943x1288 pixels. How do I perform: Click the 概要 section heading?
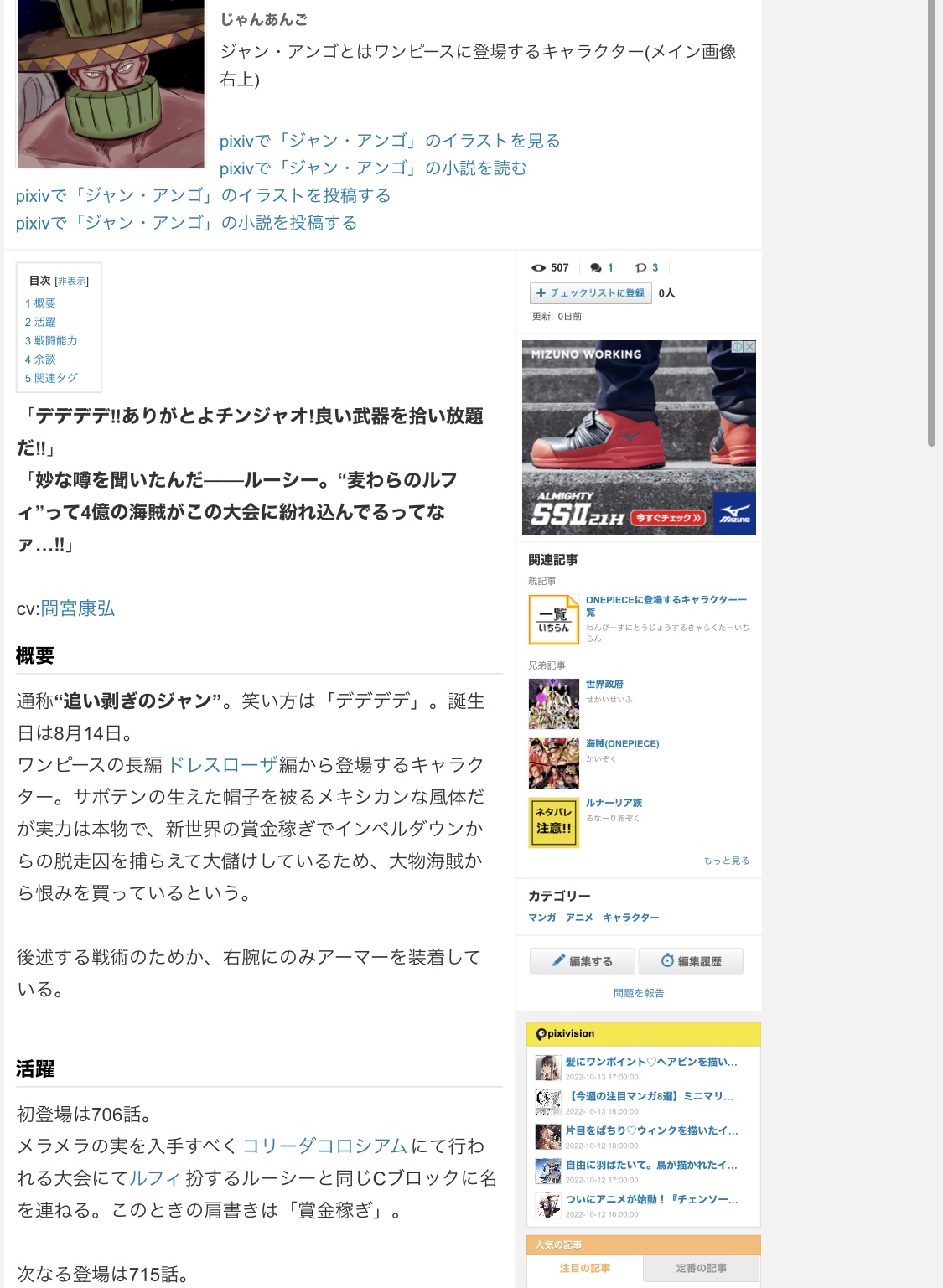tap(35, 656)
